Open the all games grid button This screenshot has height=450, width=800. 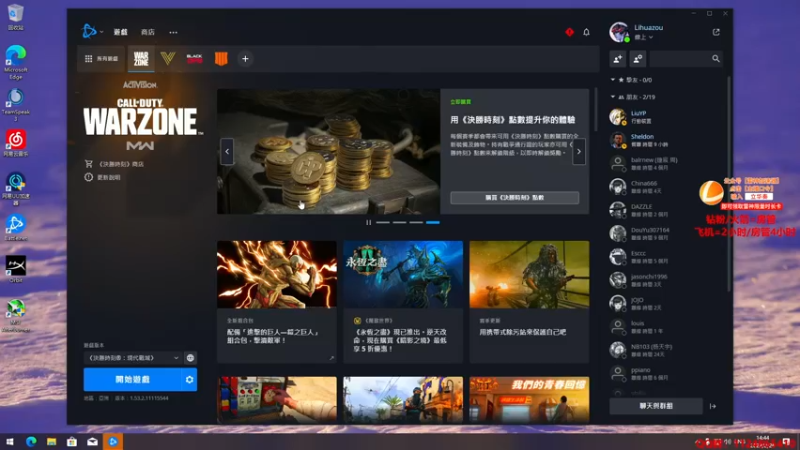pyautogui.click(x=101, y=59)
